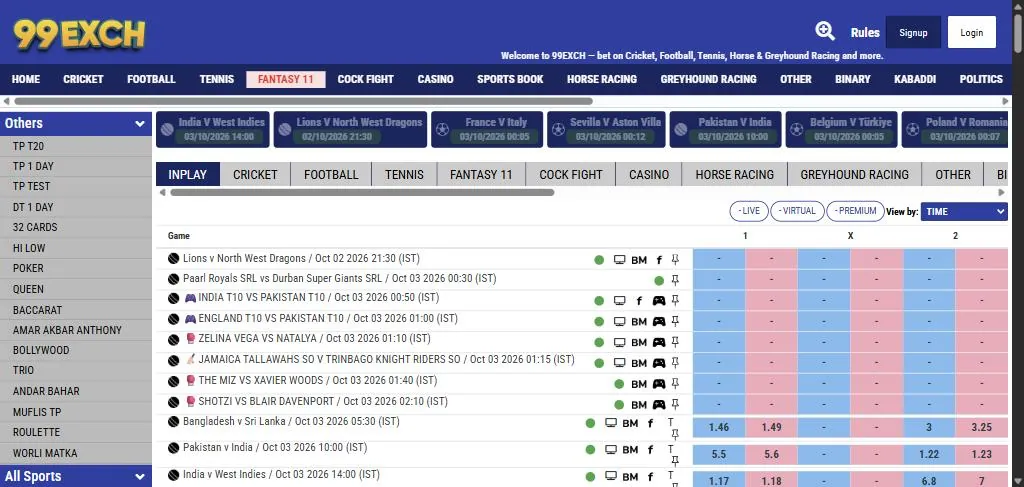Viewport: 1024px width, 487px height.
Task: Open the 99EXCH logo home link
Action: (80, 35)
